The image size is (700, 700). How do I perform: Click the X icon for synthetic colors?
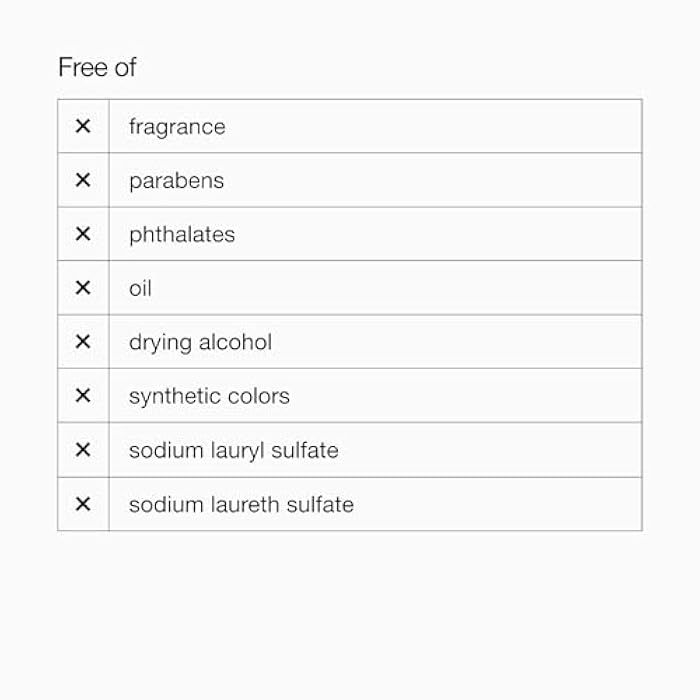[83, 396]
